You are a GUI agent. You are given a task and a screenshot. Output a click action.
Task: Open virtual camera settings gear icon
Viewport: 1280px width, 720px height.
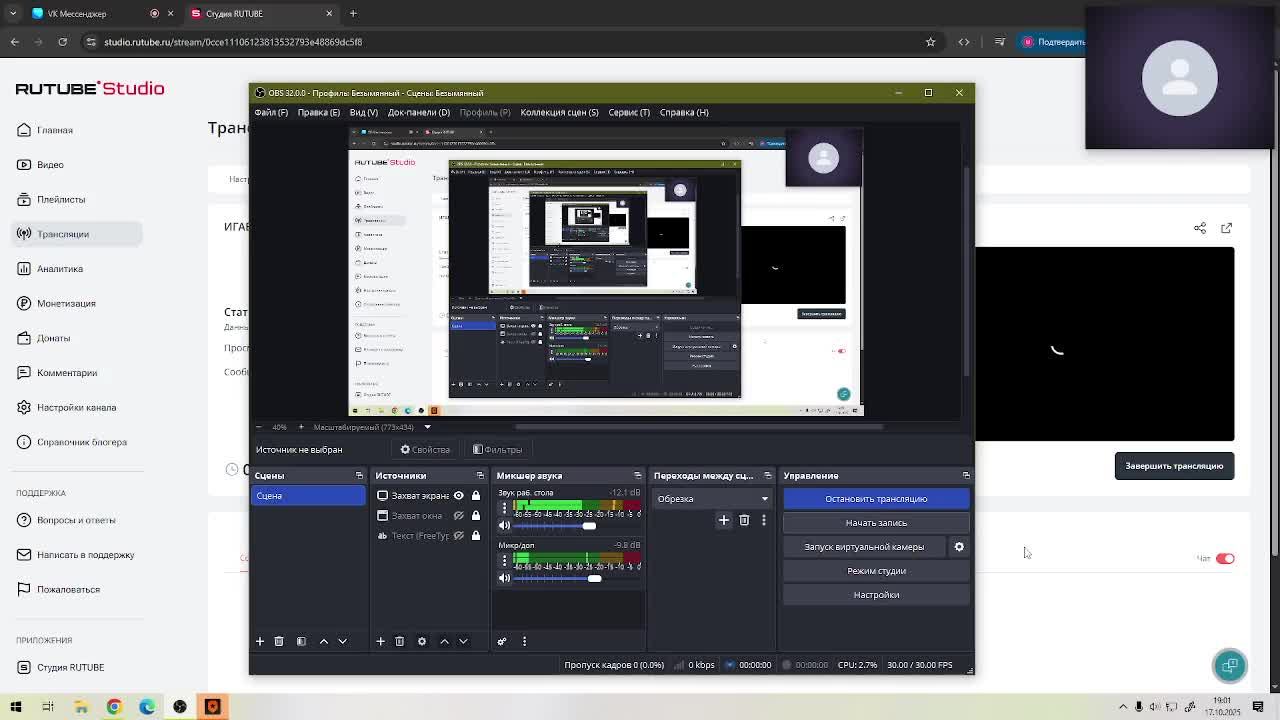click(x=959, y=547)
